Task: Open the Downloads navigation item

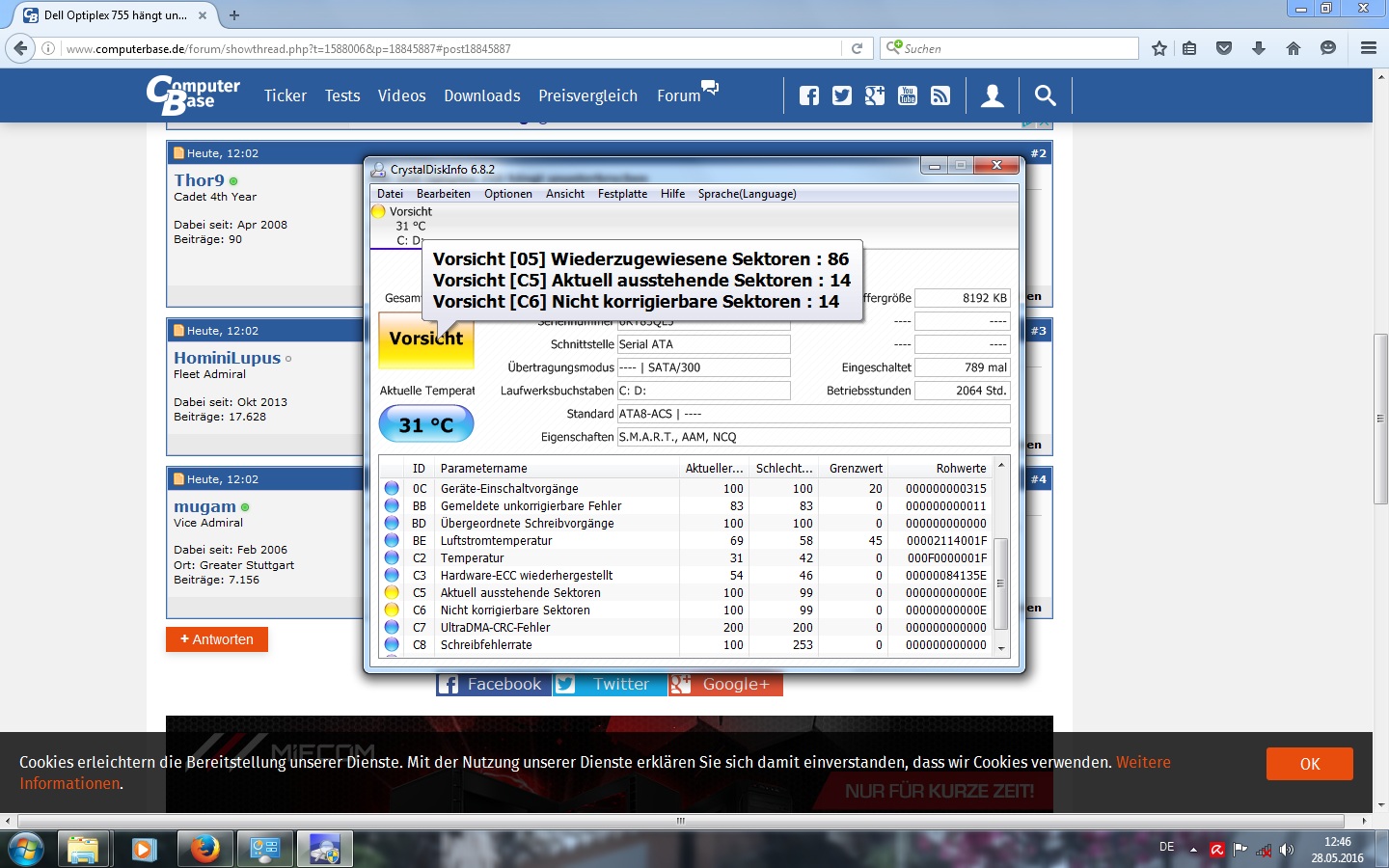Action: (482, 95)
